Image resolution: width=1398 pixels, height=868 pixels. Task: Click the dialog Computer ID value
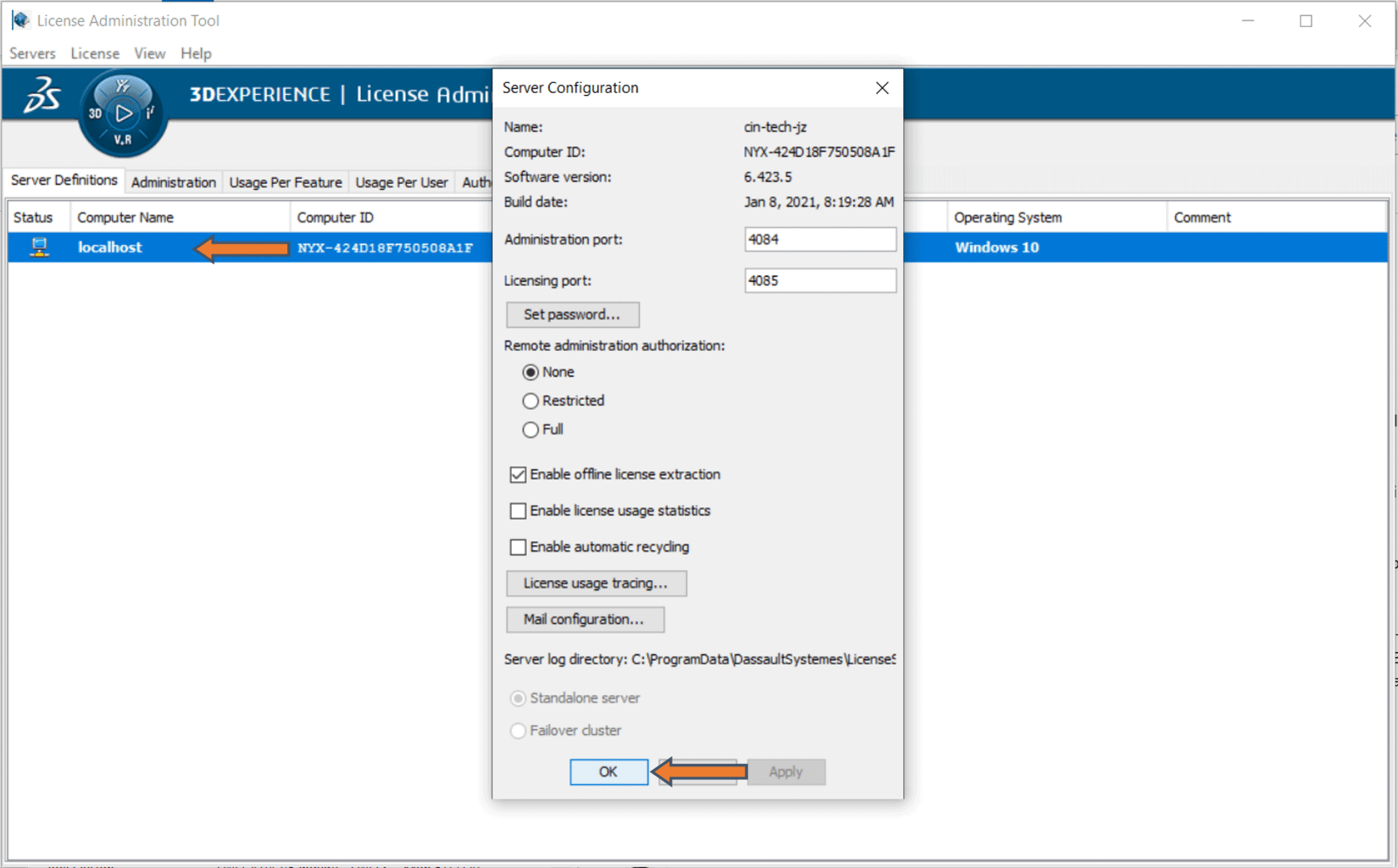click(818, 152)
